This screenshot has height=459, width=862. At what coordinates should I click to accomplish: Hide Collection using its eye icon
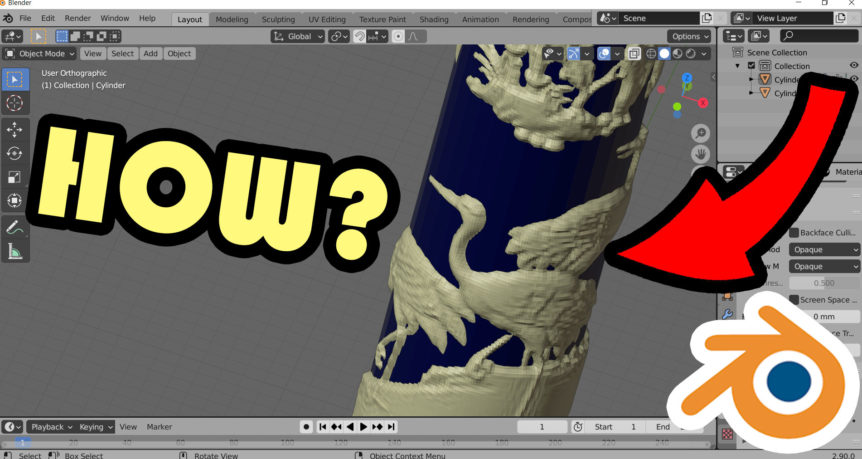[x=854, y=66]
